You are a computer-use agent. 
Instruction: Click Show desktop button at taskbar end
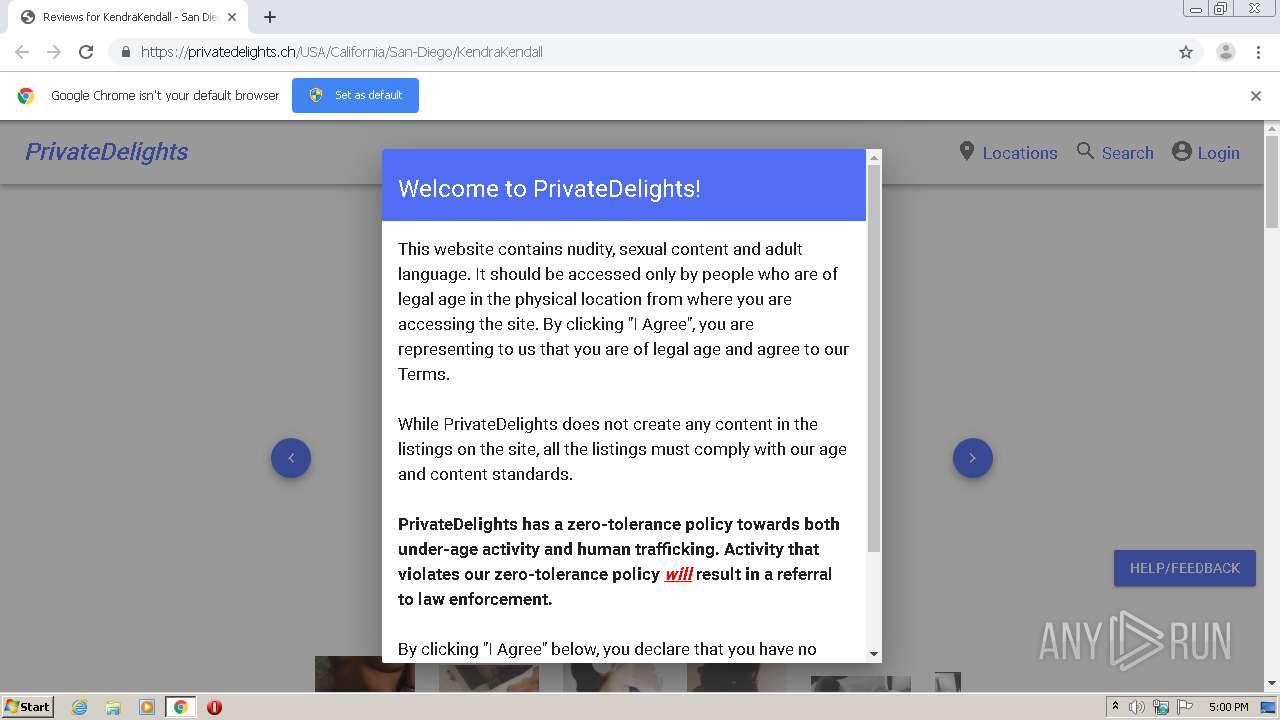[1268, 707]
